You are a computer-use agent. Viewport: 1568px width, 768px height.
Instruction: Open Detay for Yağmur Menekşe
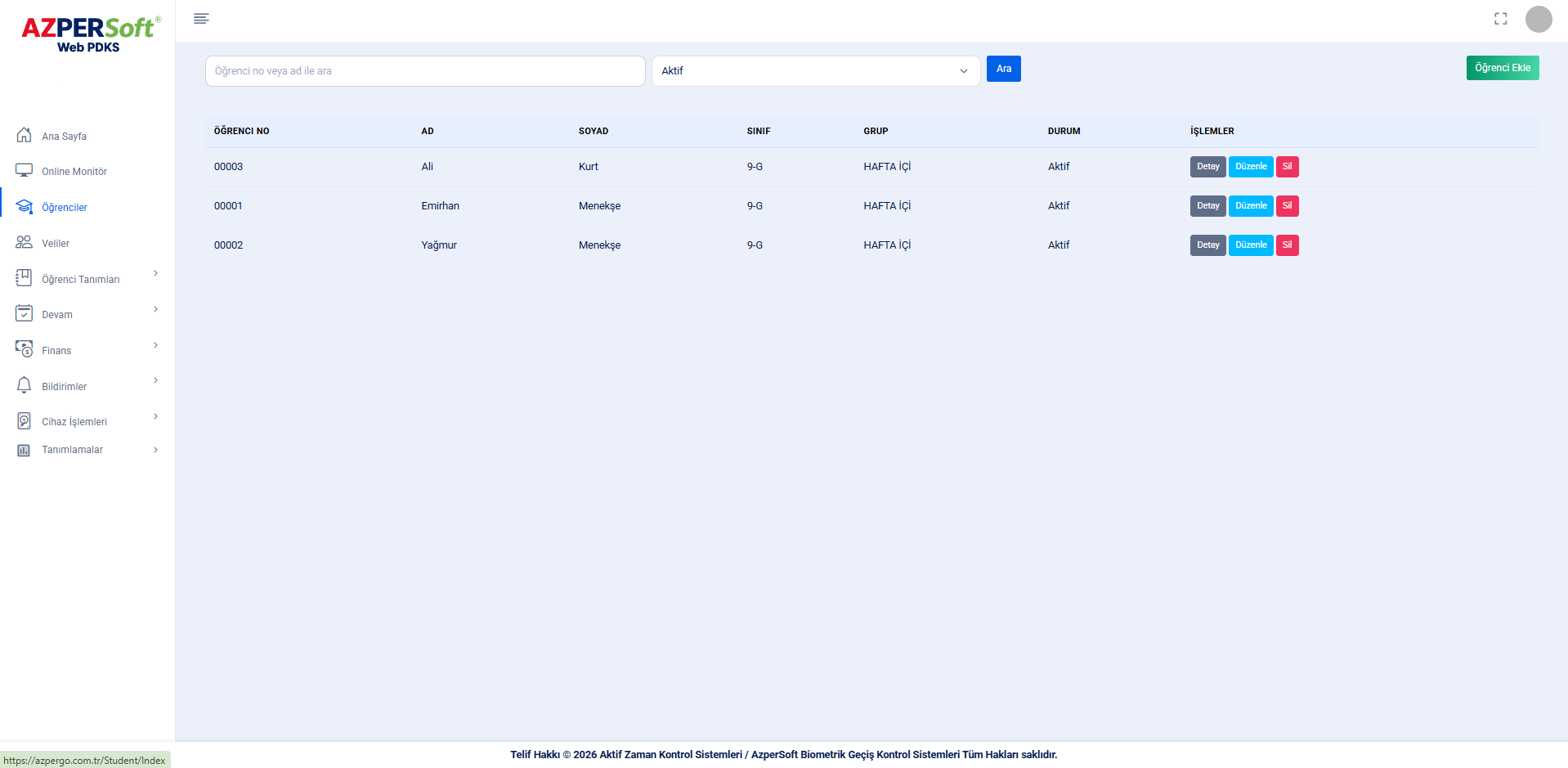1207,245
